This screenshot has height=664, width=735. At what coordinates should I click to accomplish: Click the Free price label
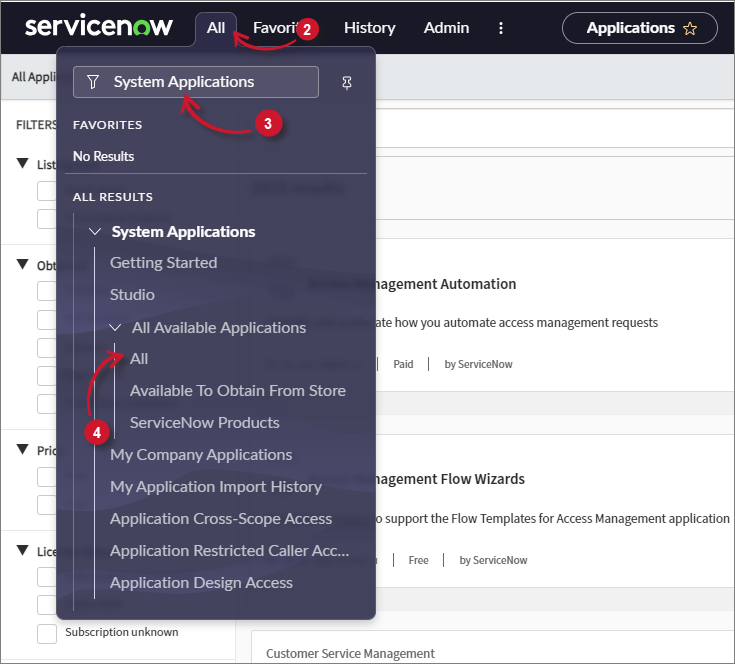418,560
